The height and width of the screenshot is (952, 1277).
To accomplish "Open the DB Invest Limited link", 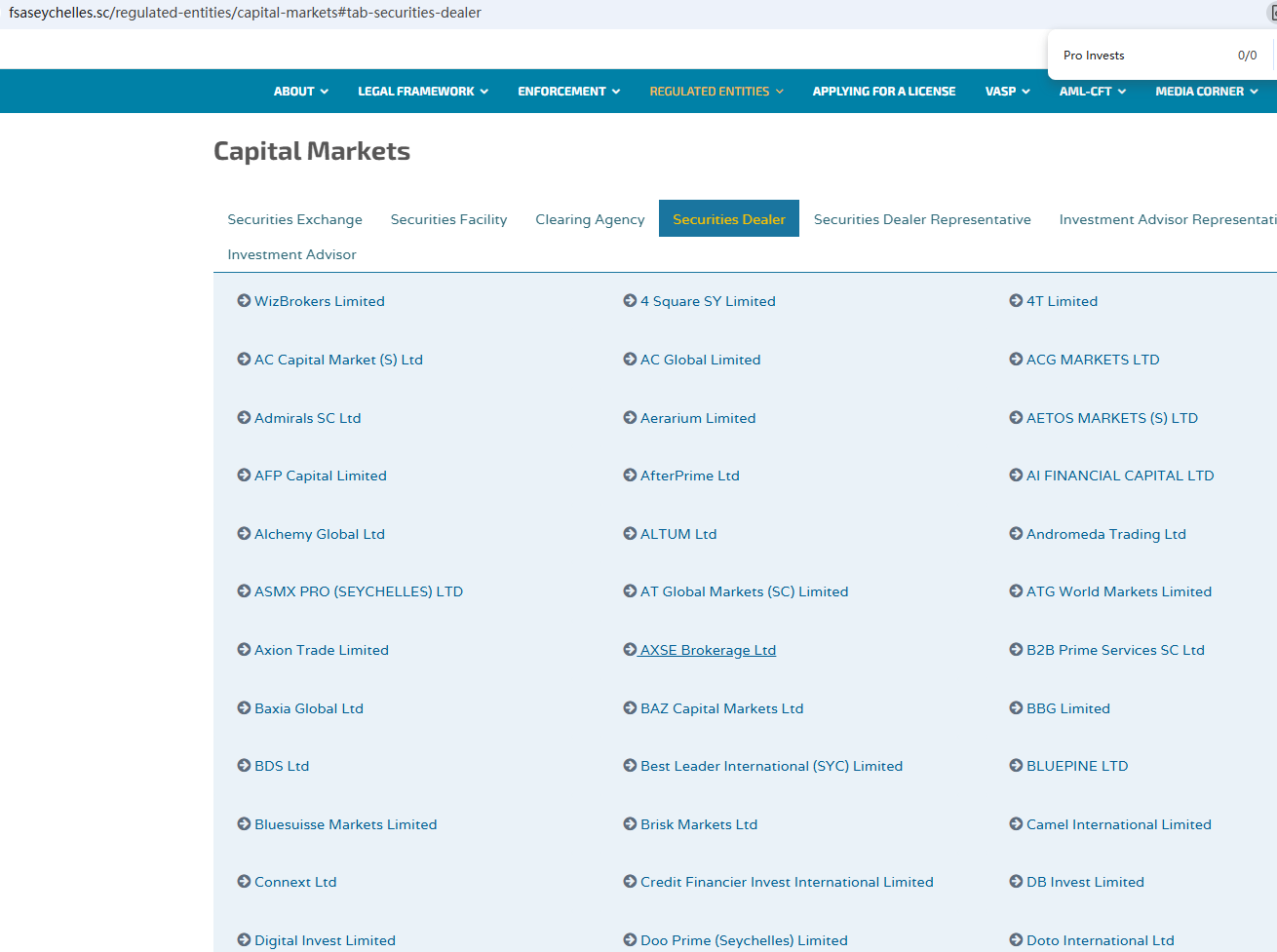I will [x=1085, y=882].
